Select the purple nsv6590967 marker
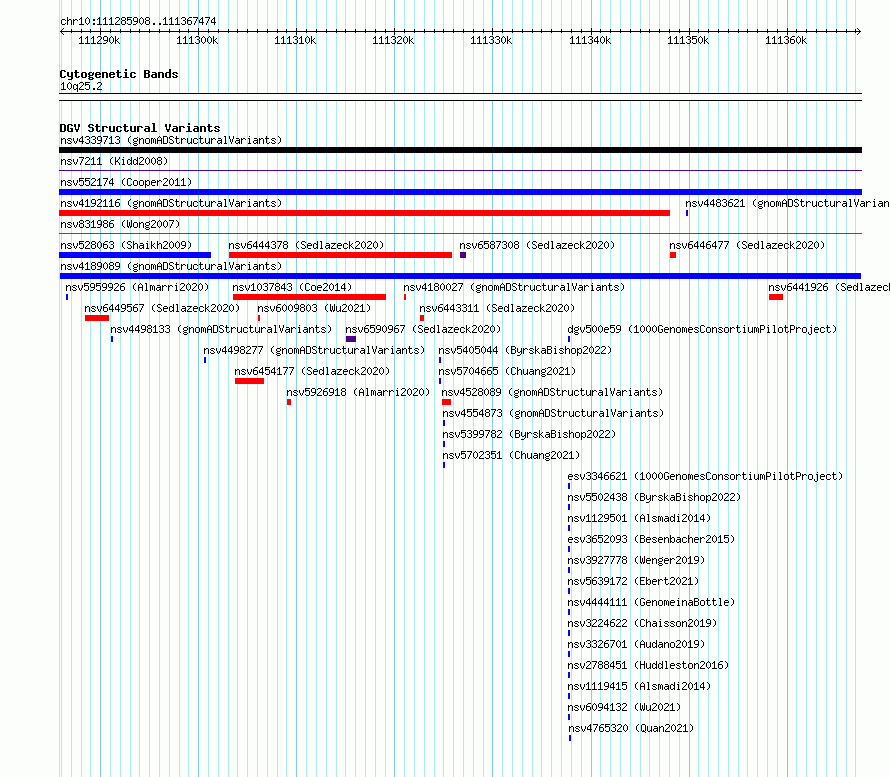The image size is (890, 777). [351, 339]
